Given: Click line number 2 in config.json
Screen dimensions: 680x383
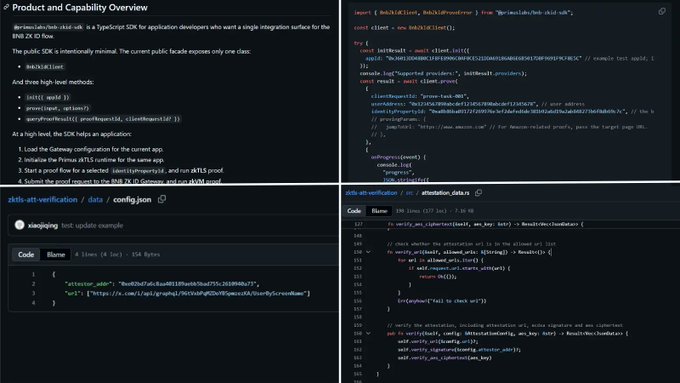Looking at the screenshot, I should 33,284.
